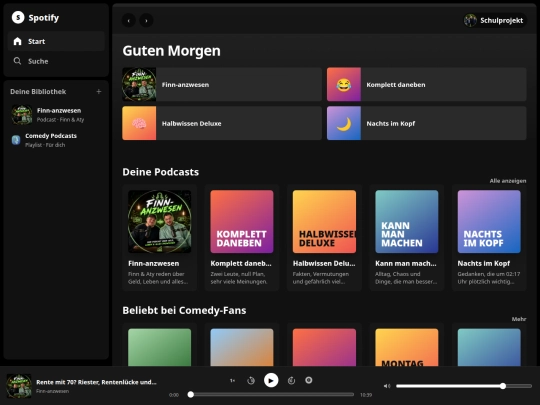540x405 pixels.
Task: Open Kann man machen podcast card
Action: [x=407, y=238]
